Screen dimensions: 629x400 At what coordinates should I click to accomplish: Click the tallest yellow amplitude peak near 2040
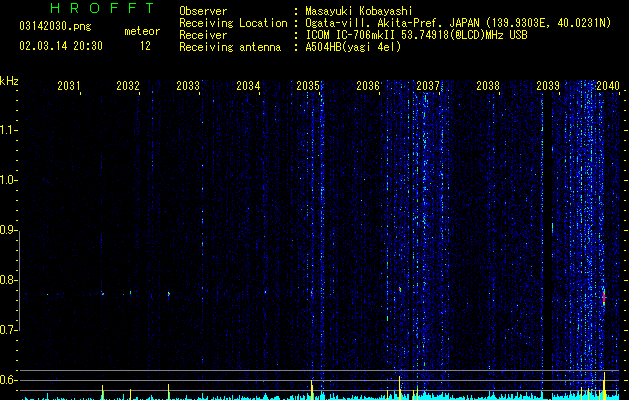pyautogui.click(x=604, y=385)
